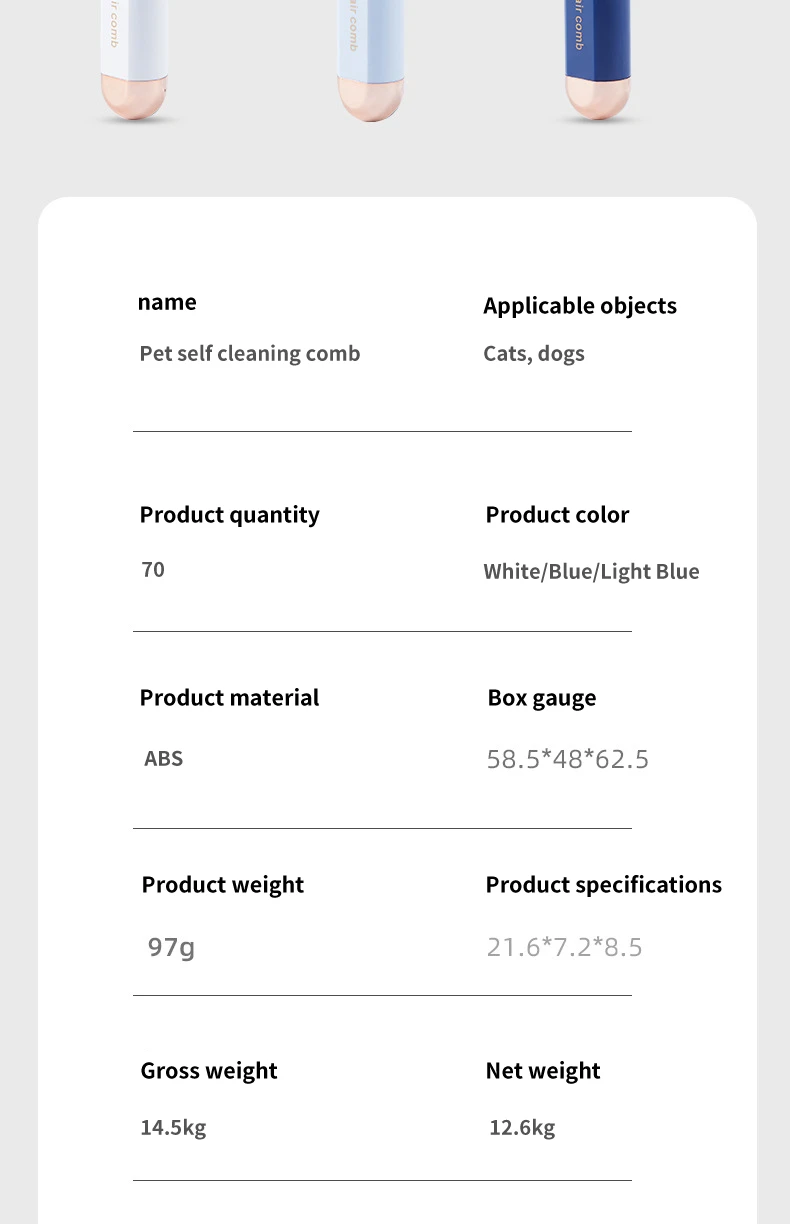
Task: Click the "Product color" heading
Action: (557, 515)
